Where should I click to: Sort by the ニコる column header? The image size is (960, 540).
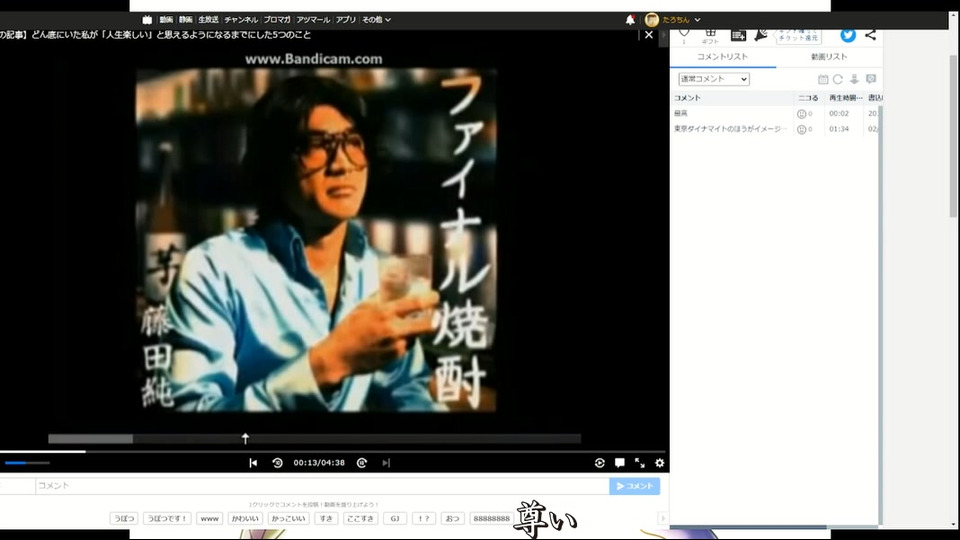click(x=808, y=98)
